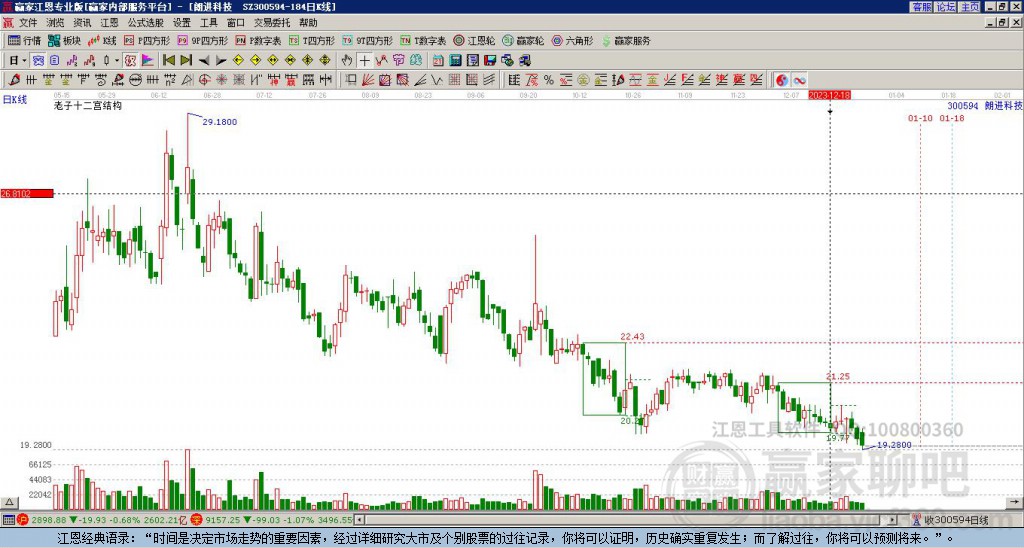
Task: Click the triangle button beside volume panel
Action: click(8, 502)
